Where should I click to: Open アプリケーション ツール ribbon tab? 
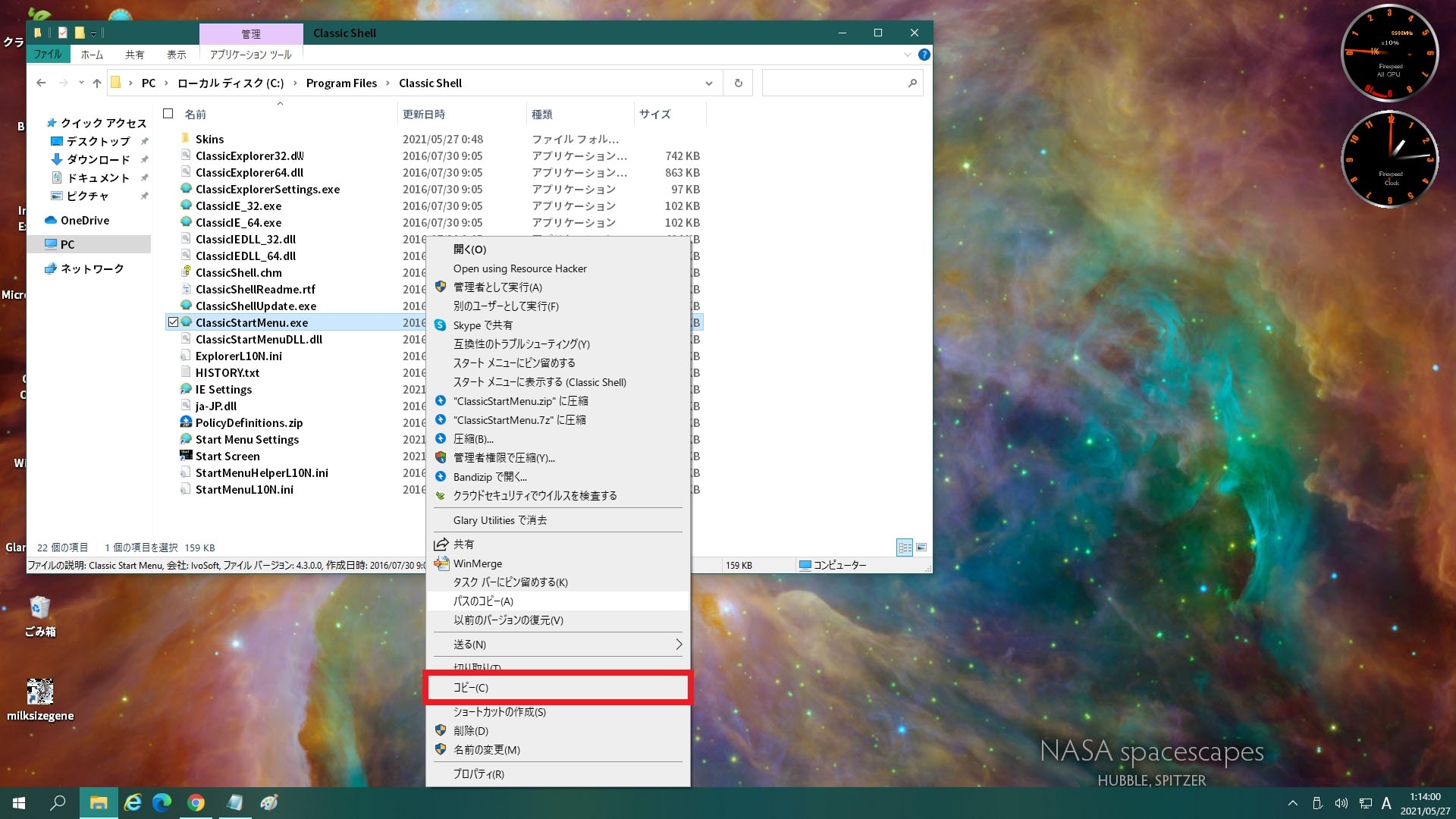click(250, 55)
